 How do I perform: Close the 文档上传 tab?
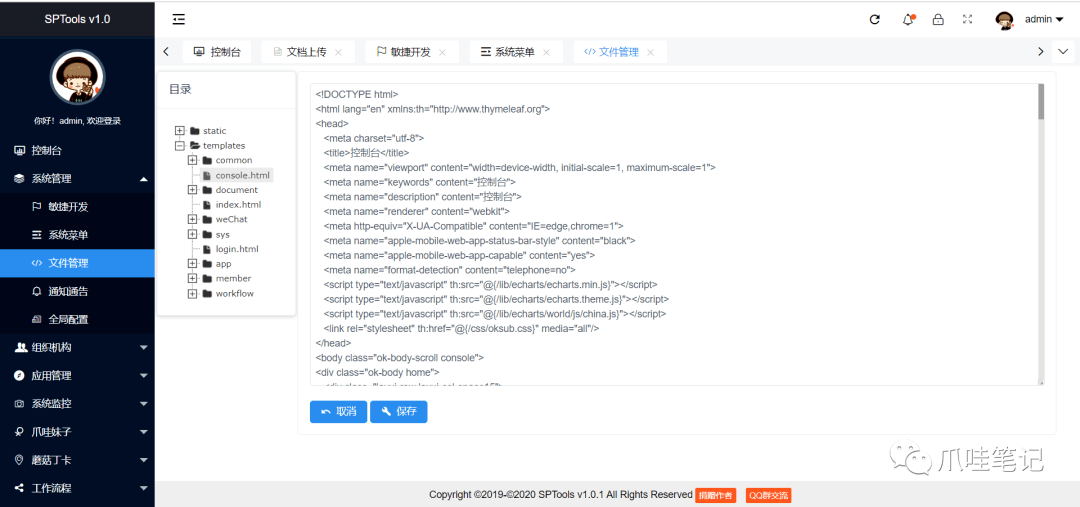338,52
